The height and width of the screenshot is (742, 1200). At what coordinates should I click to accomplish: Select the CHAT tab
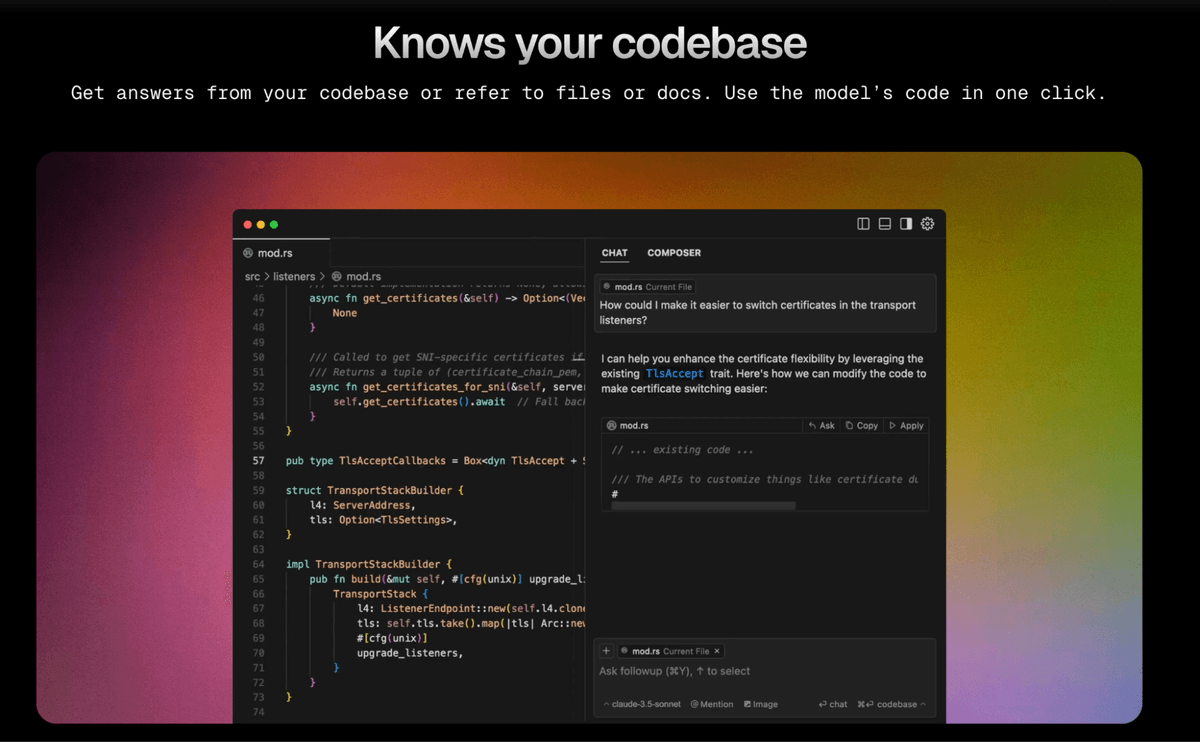click(x=614, y=252)
